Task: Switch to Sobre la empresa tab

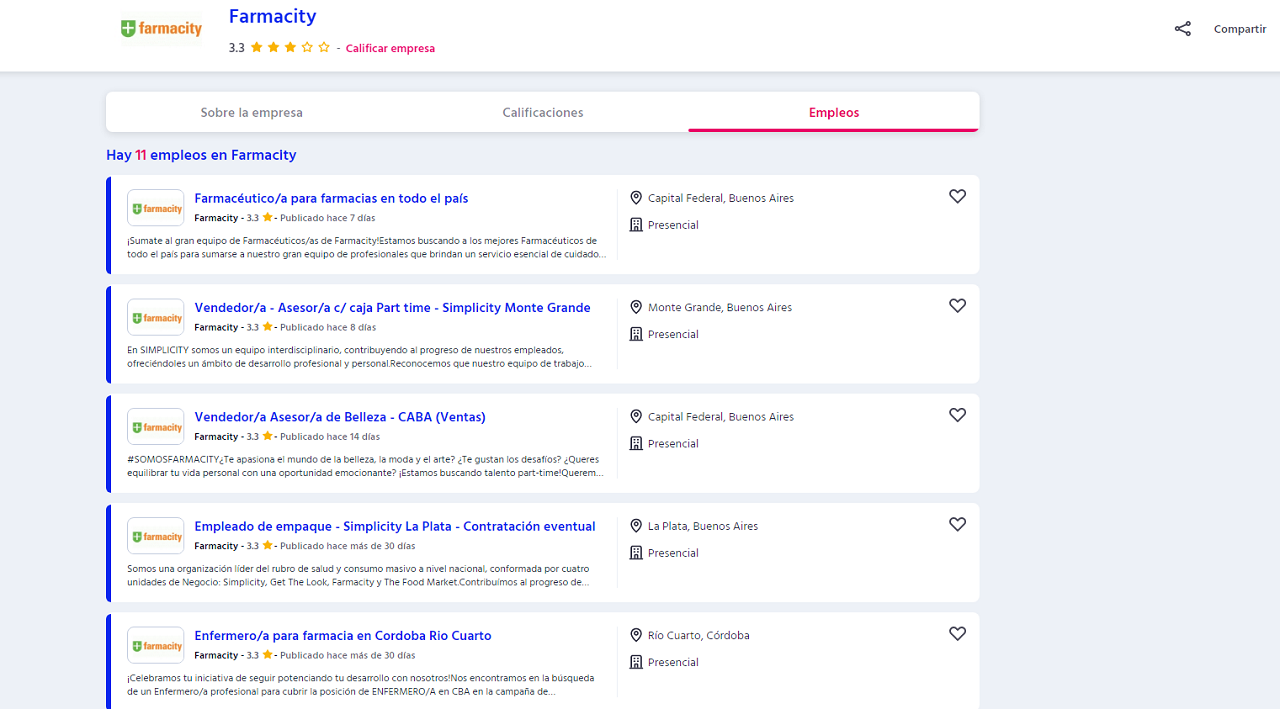Action: click(251, 113)
